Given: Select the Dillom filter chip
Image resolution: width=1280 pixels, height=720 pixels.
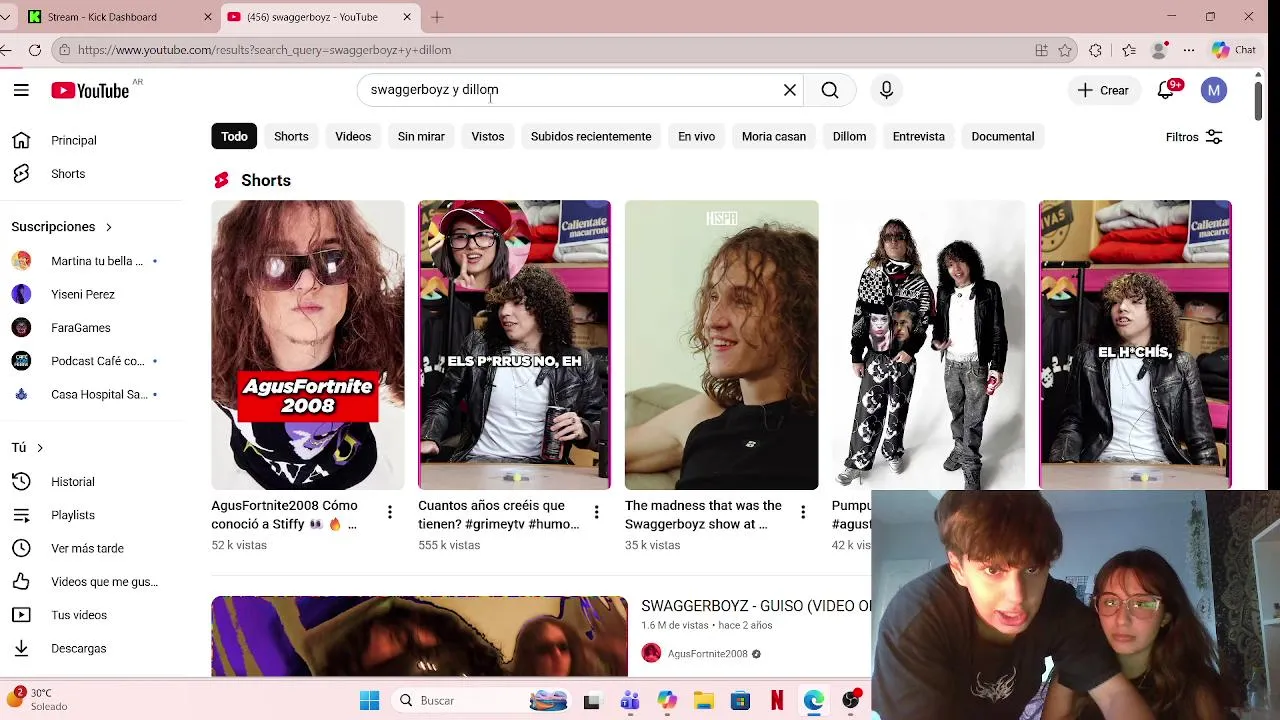Looking at the screenshot, I should pos(849,136).
